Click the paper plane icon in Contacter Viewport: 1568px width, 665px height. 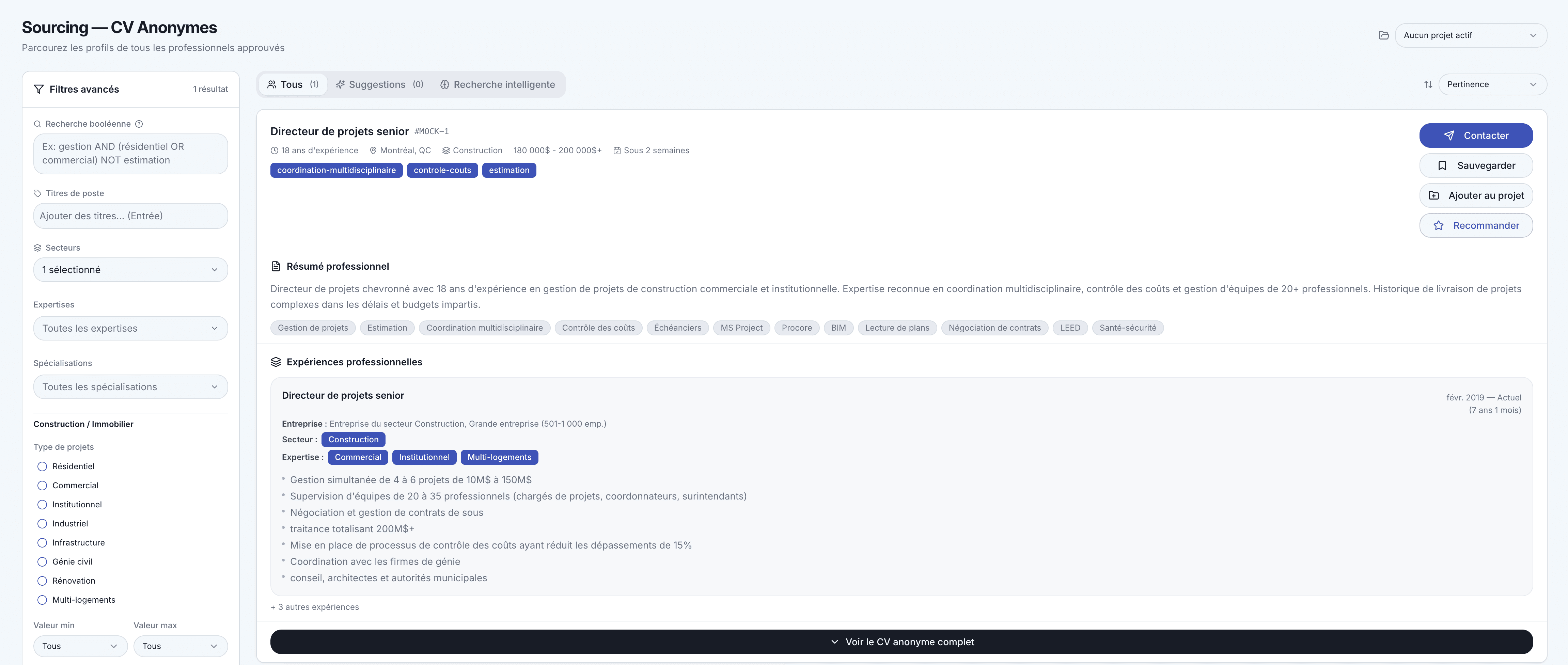tap(1449, 136)
